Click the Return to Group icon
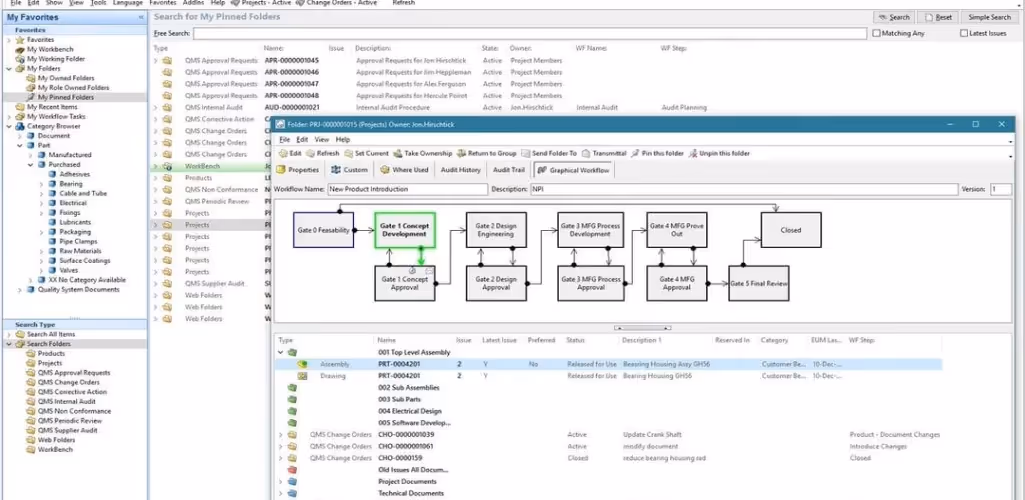 pyautogui.click(x=462, y=154)
